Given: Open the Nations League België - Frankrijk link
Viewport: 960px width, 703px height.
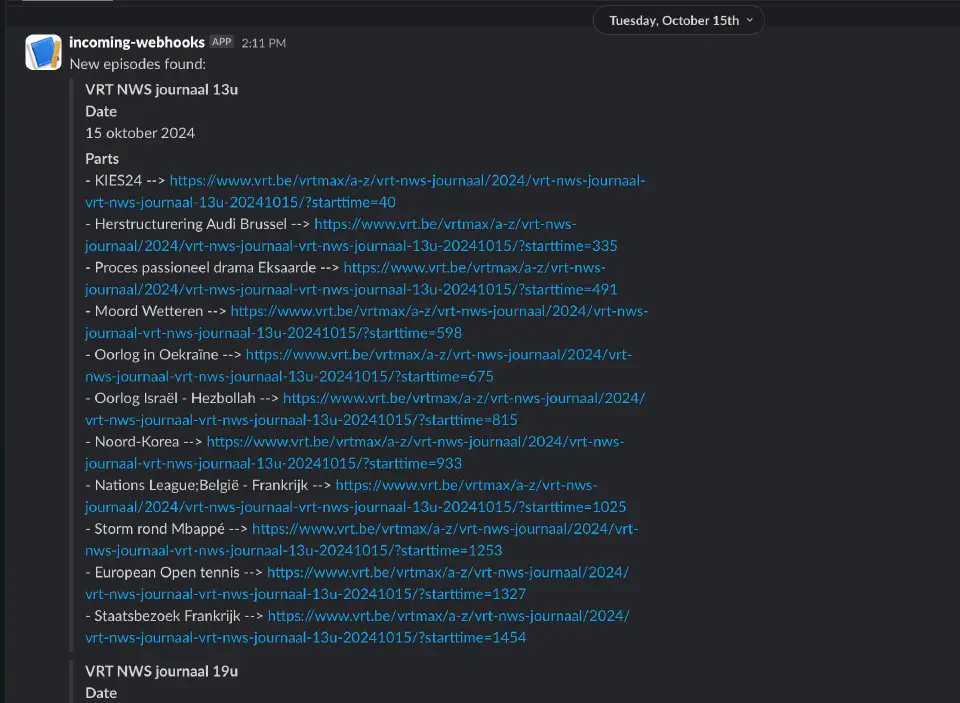Looking at the screenshot, I should 356,495.
